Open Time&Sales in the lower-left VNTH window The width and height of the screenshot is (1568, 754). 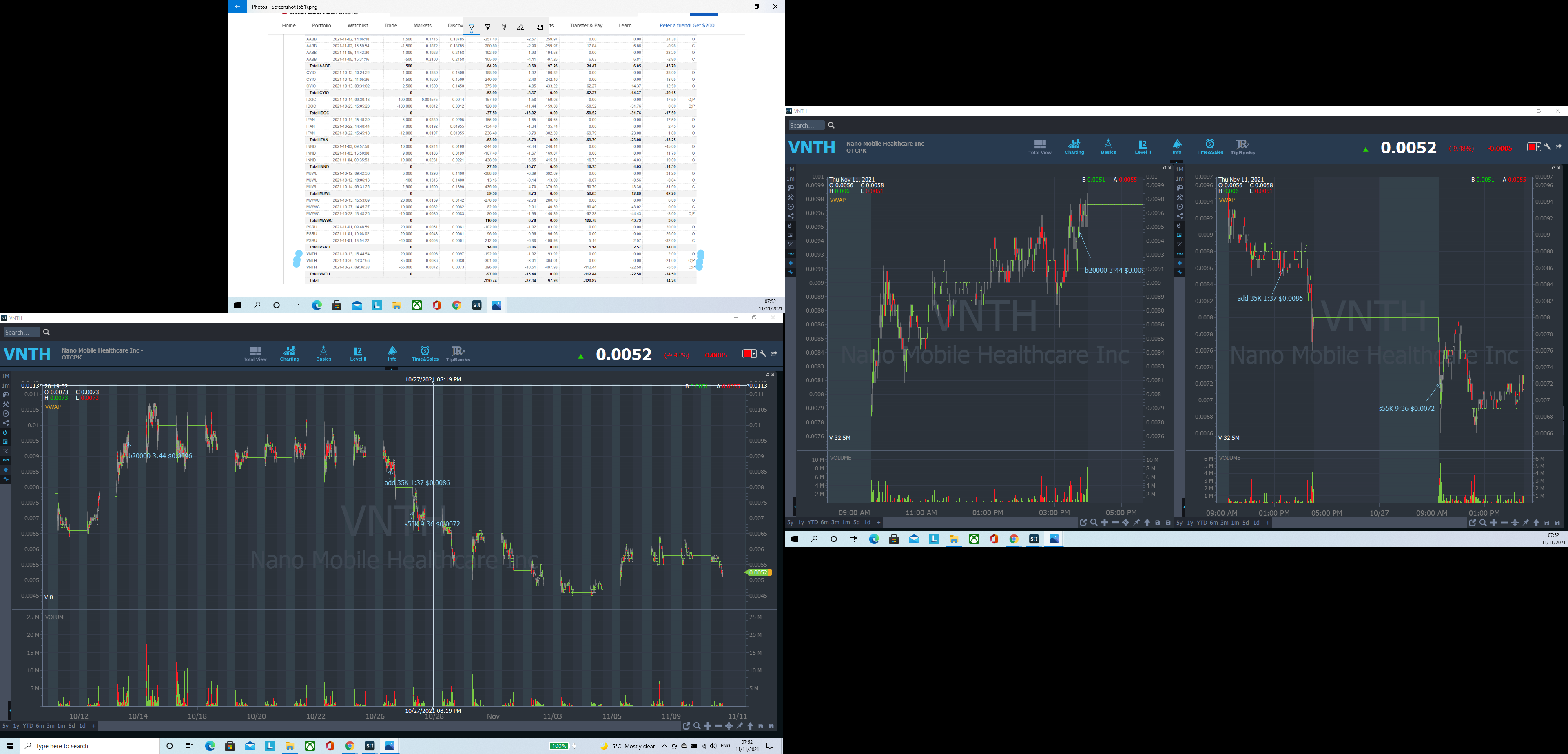[425, 353]
